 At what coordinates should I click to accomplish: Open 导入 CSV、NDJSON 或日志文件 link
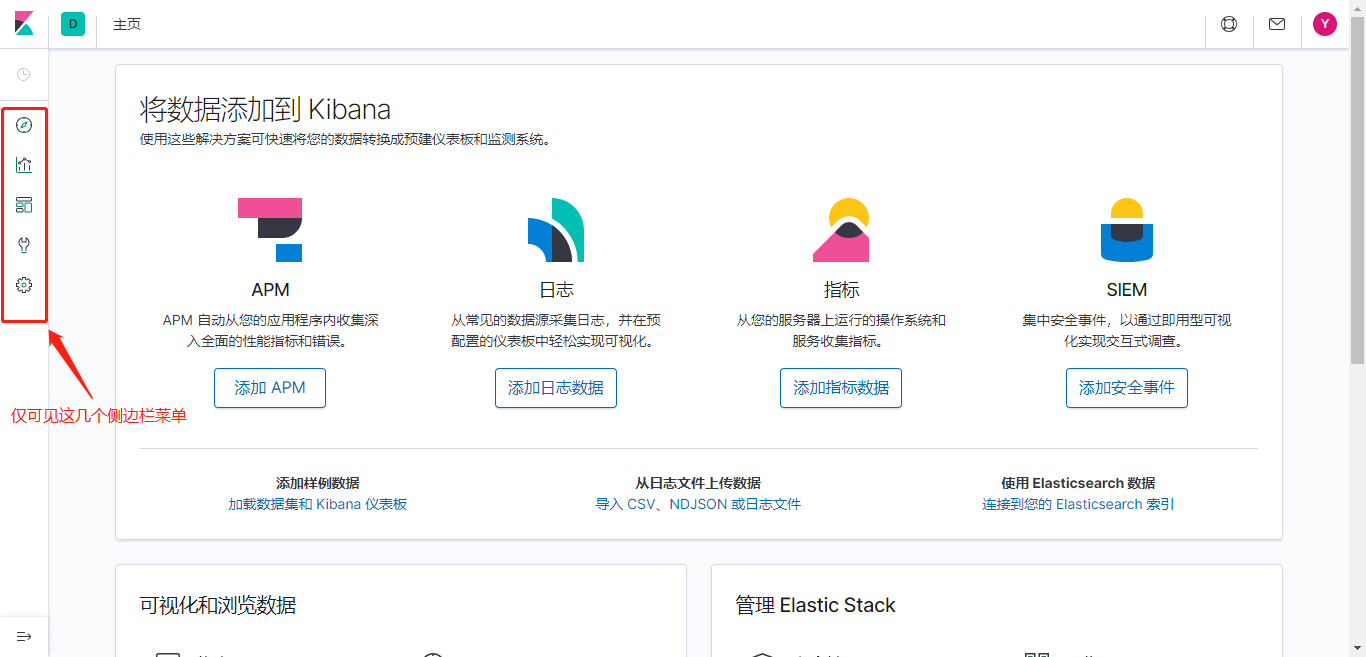tap(698, 504)
